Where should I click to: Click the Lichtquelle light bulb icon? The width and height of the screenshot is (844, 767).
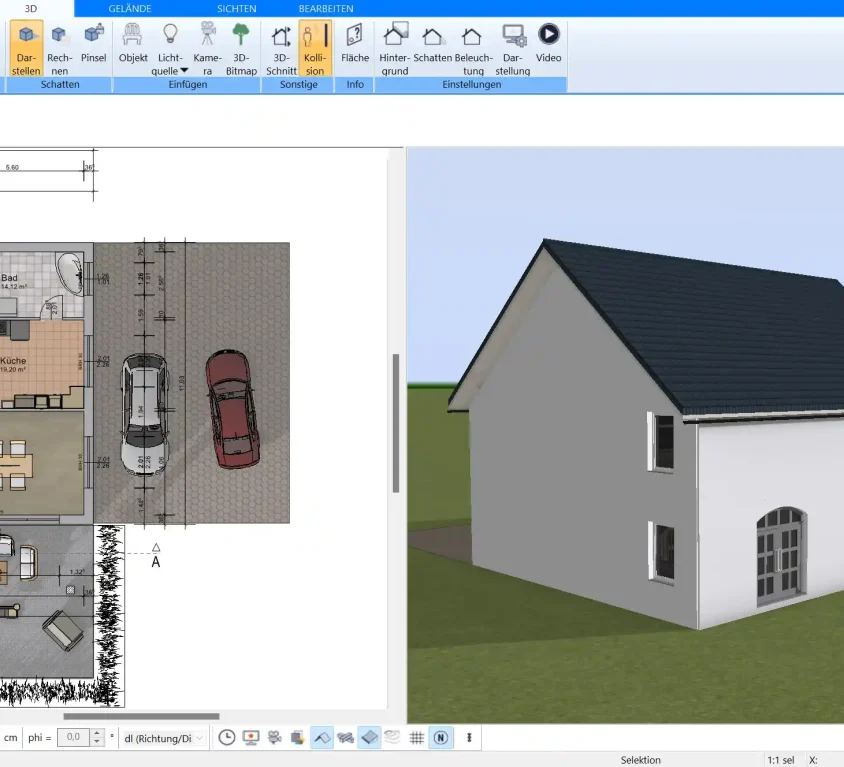170,33
